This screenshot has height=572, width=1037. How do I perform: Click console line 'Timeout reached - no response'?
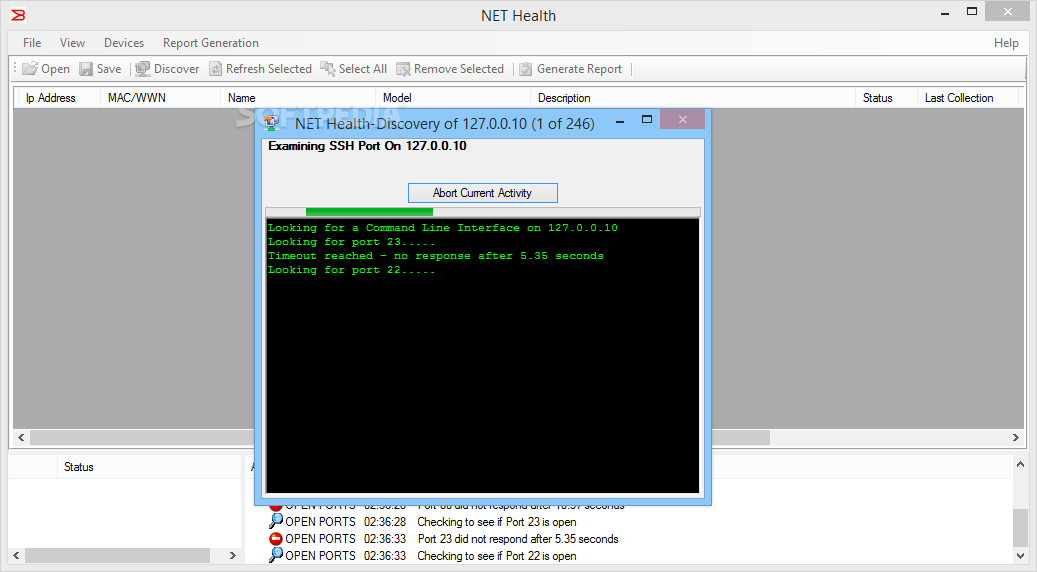[435, 256]
